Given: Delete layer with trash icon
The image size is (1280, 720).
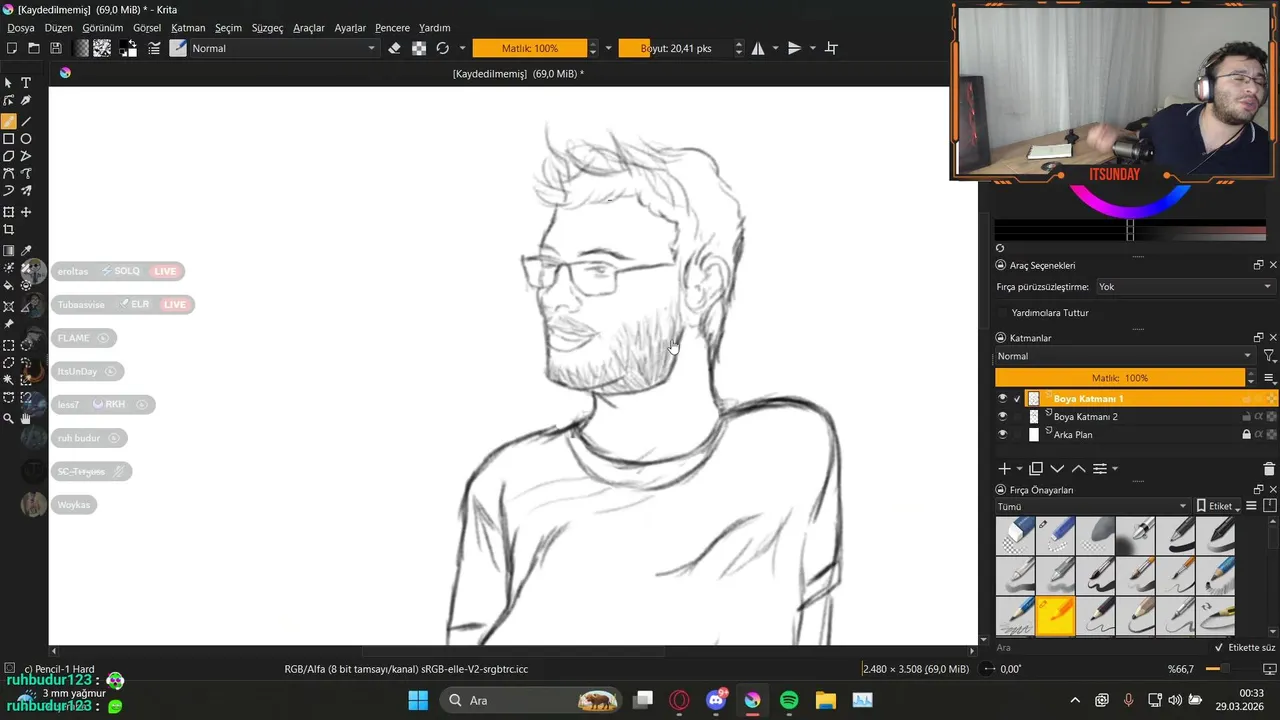Looking at the screenshot, I should (1269, 469).
